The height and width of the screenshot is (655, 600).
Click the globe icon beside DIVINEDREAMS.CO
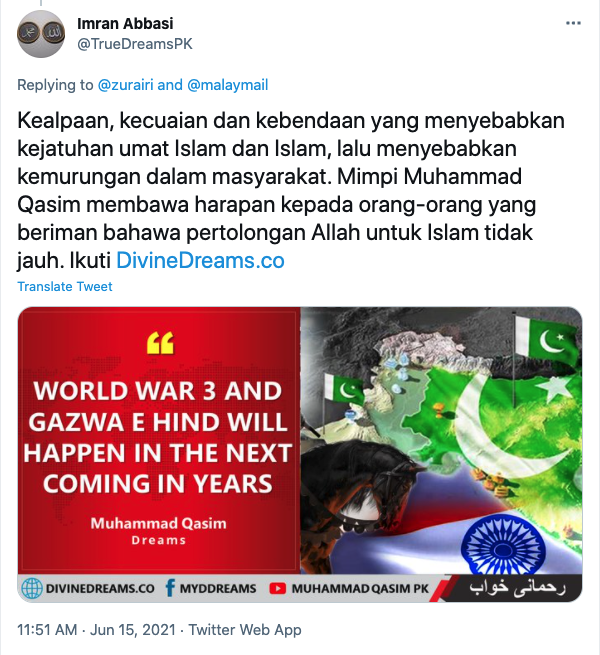click(32, 589)
